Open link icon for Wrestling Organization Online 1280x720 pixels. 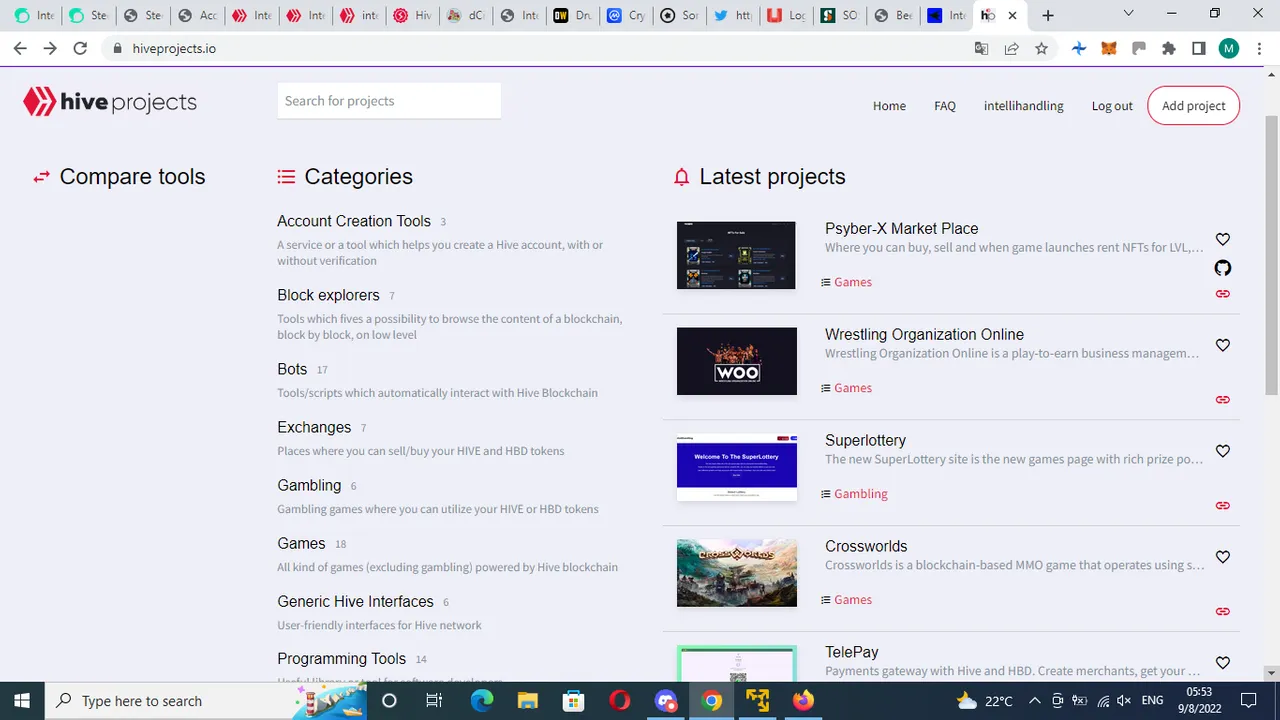pos(1222,400)
